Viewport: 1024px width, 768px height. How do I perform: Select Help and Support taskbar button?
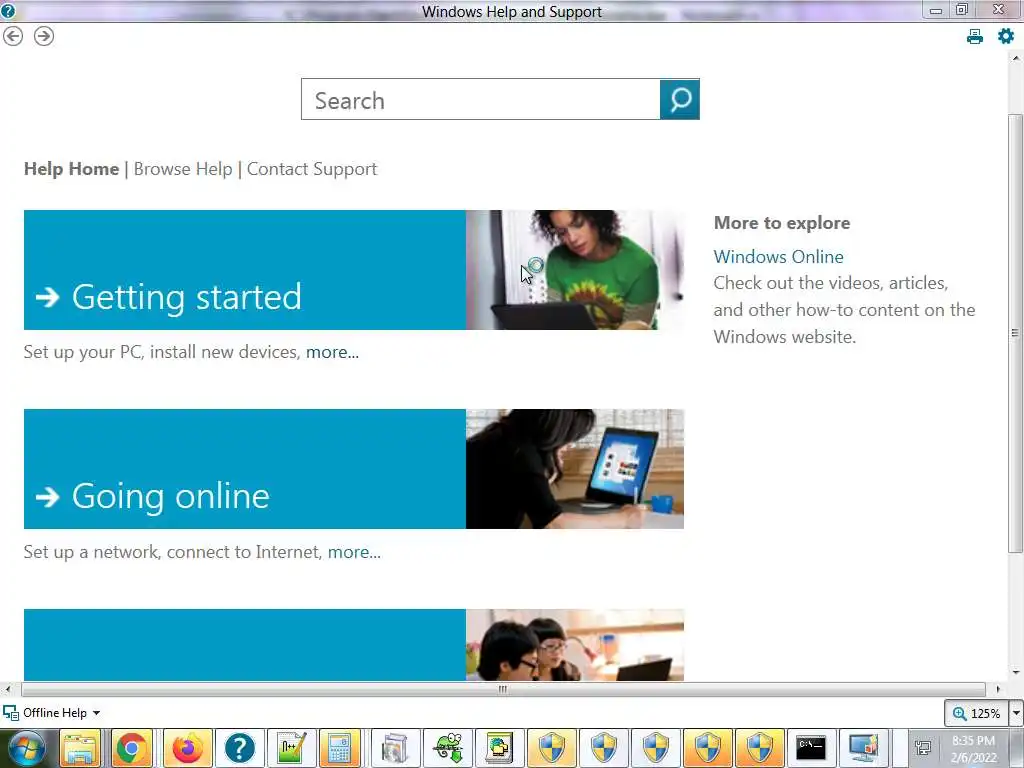pyautogui.click(x=240, y=748)
